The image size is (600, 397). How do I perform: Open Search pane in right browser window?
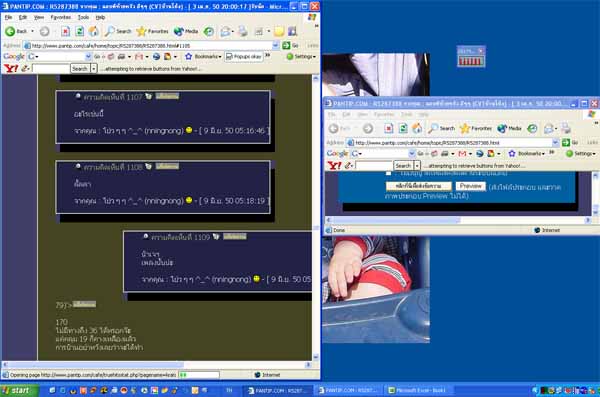(442, 129)
